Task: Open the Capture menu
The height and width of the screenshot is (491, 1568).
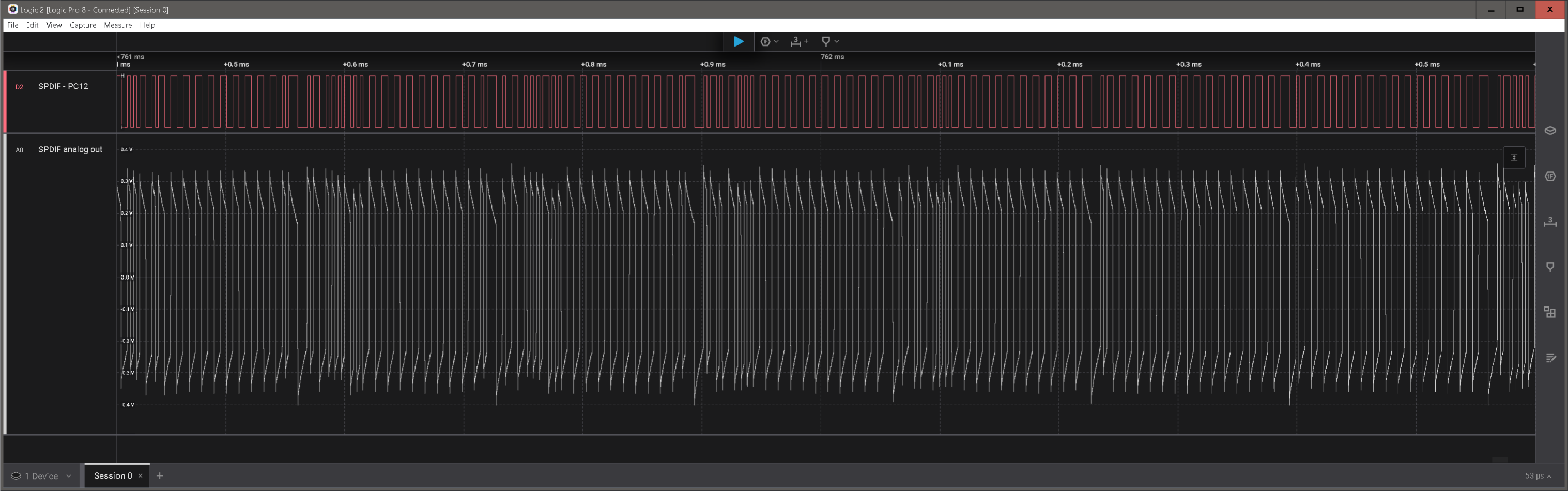Action: coord(83,25)
